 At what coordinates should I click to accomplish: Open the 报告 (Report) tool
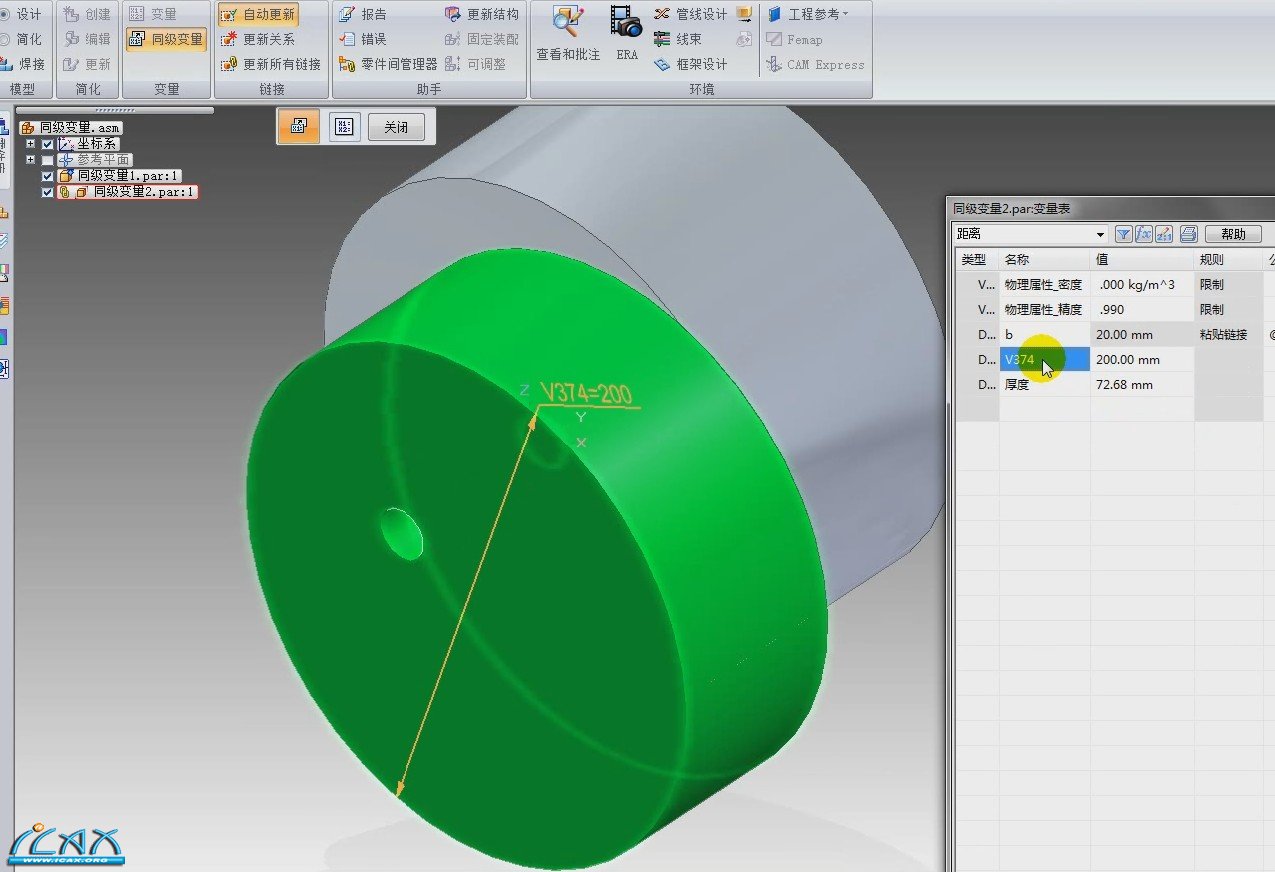coord(363,14)
